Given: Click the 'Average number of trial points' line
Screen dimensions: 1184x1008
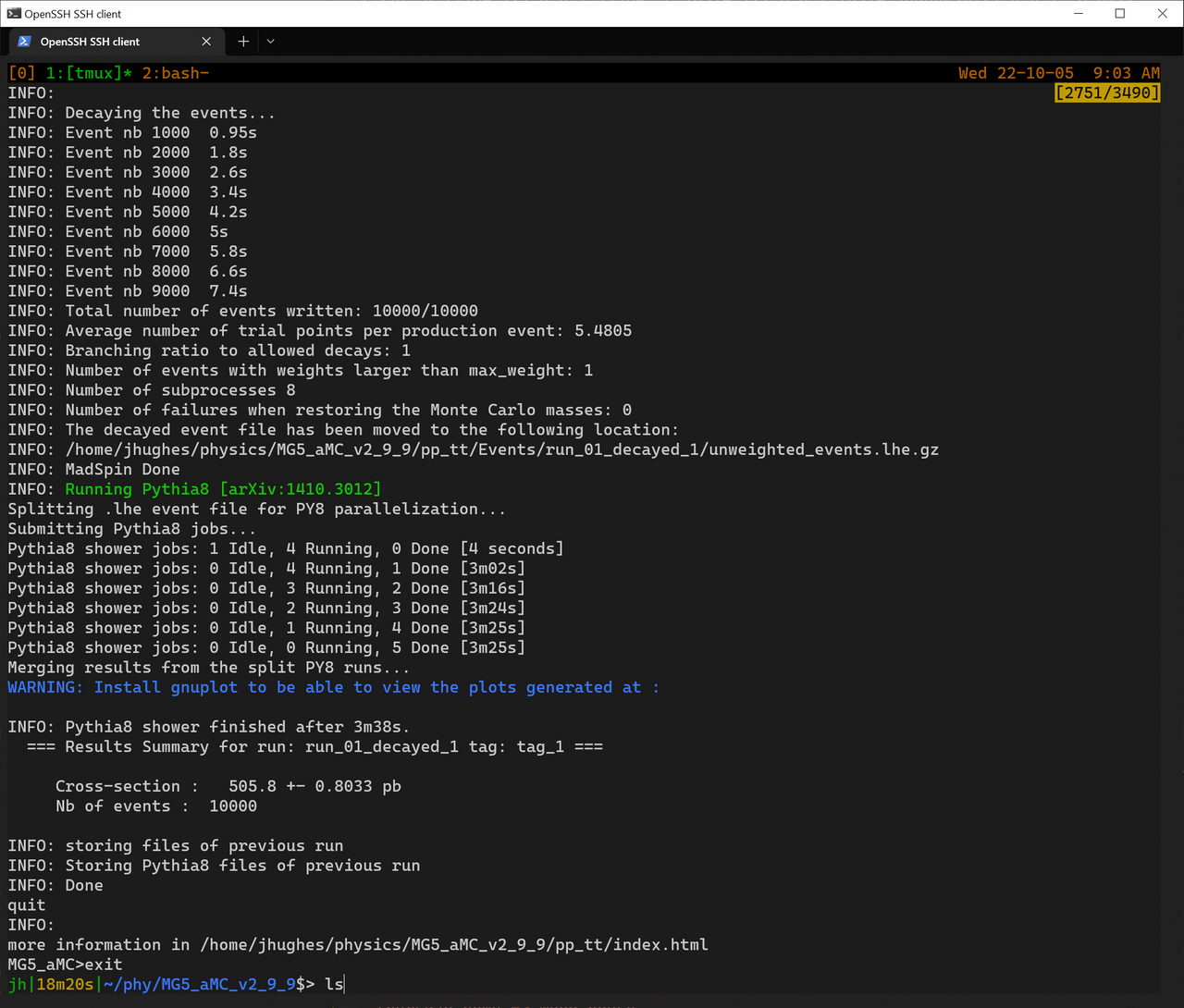Looking at the screenshot, I should [x=320, y=331].
